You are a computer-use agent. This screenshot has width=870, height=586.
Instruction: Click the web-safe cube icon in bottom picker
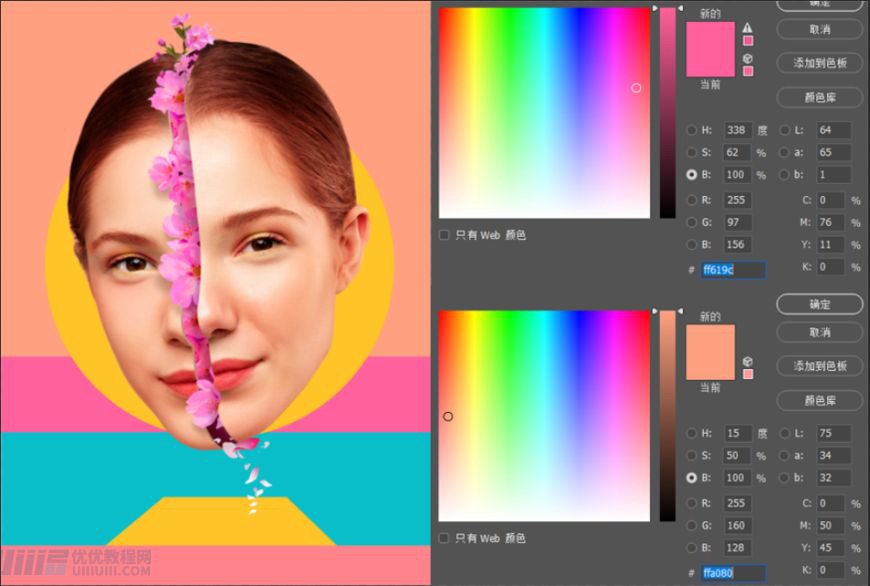tap(747, 361)
